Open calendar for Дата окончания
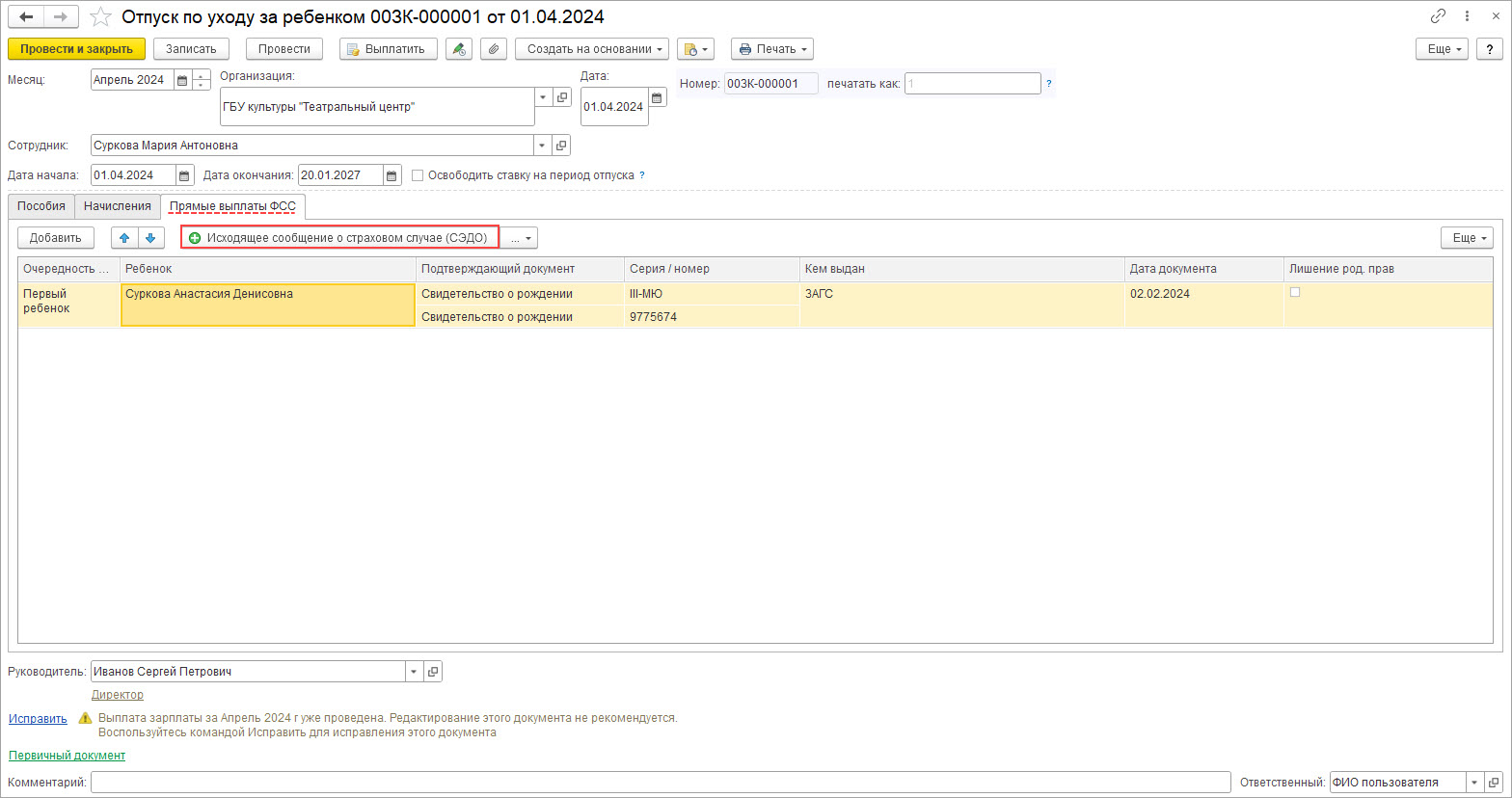This screenshot has width=1512, height=798. point(391,175)
